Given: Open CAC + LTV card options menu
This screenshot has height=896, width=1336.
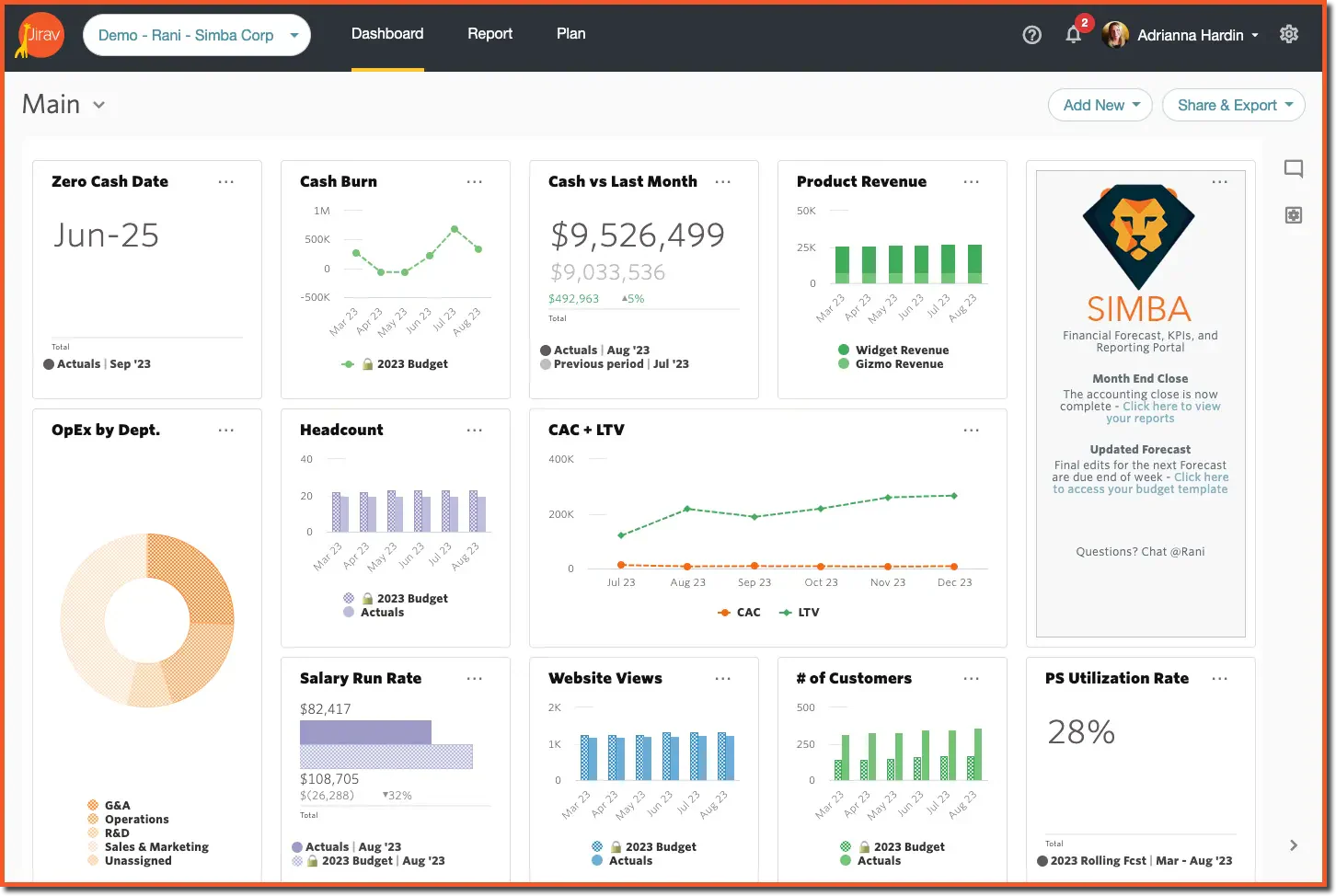Looking at the screenshot, I should pyautogui.click(x=972, y=431).
